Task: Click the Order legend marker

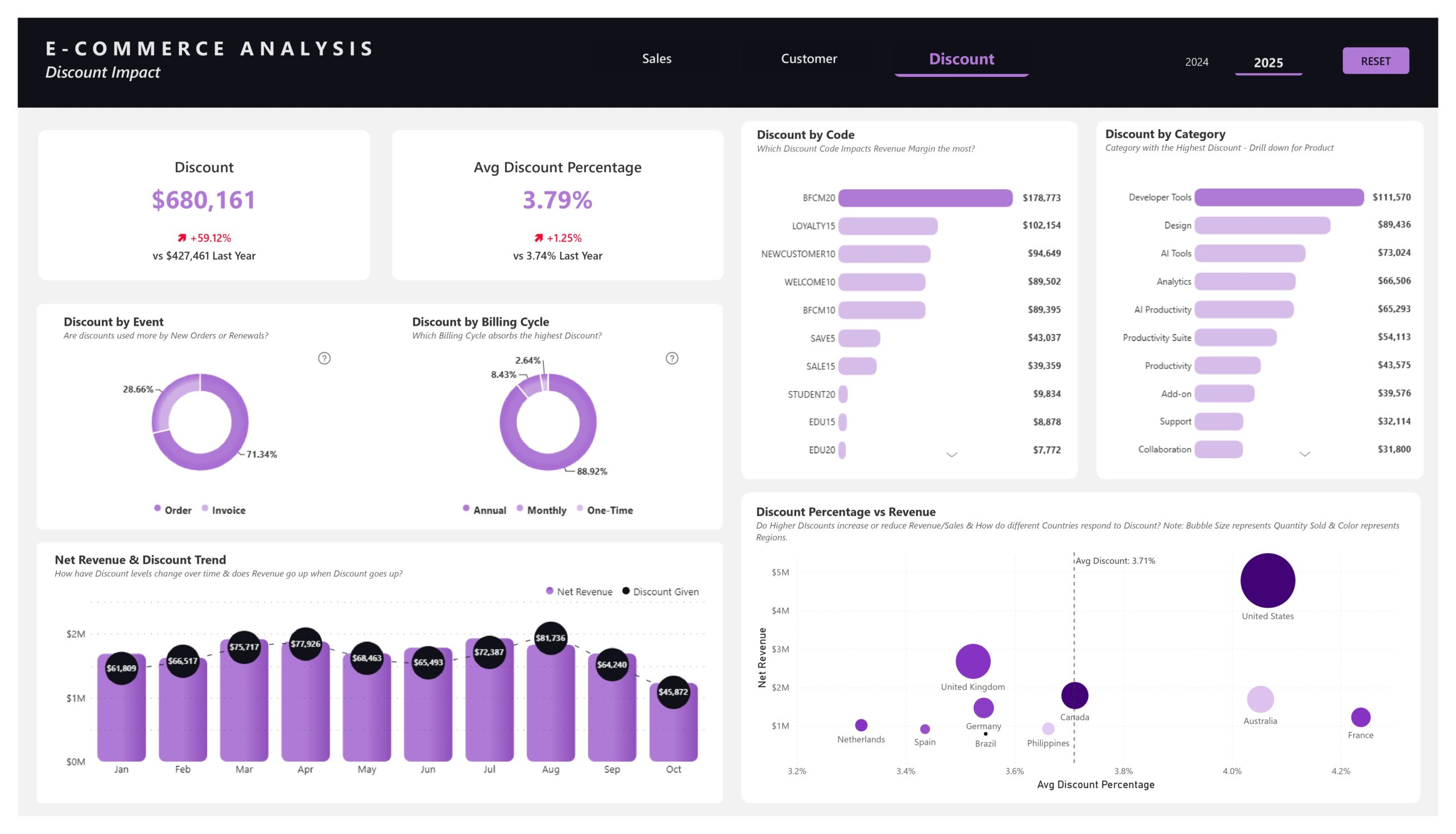Action: click(x=158, y=509)
